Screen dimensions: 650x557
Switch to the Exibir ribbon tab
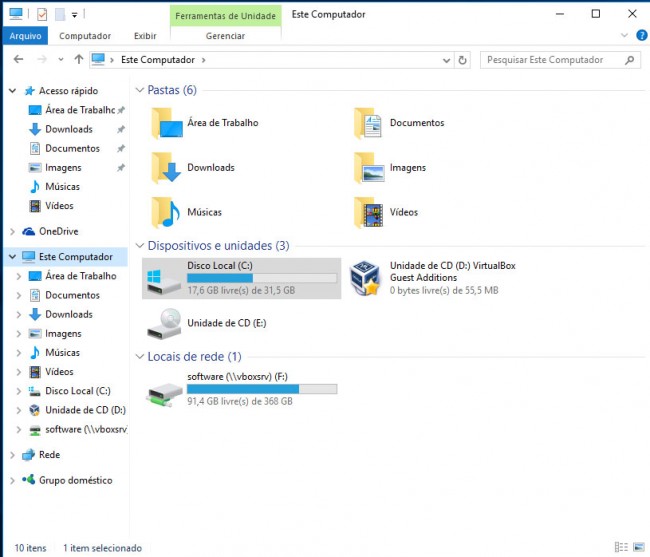[x=145, y=36]
